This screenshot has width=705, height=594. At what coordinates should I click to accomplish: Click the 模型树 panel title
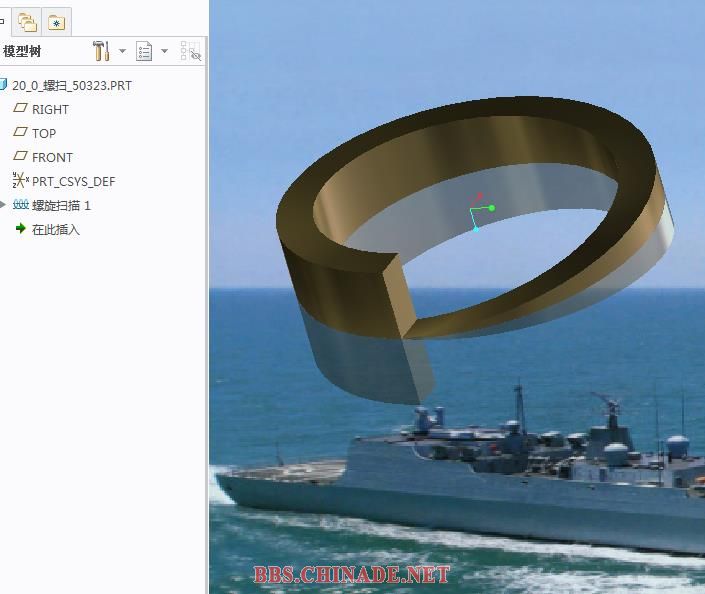22,51
